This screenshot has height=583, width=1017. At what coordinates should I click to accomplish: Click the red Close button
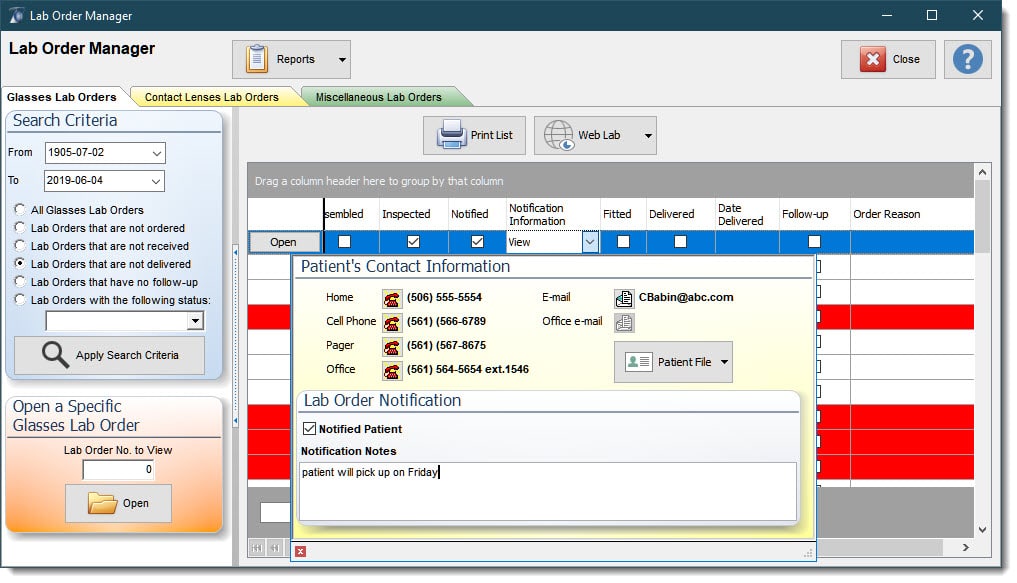coord(888,60)
